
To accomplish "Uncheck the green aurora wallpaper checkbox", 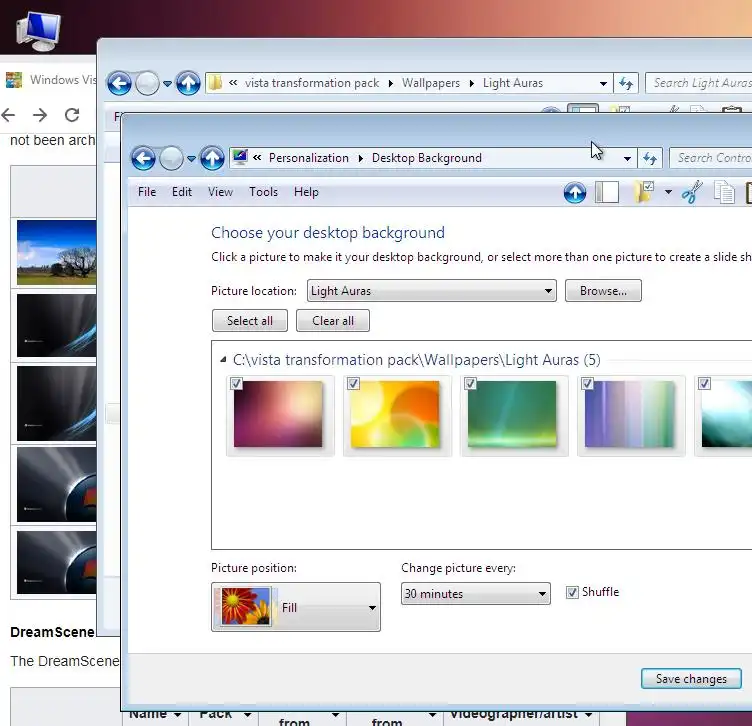I will [470, 384].
